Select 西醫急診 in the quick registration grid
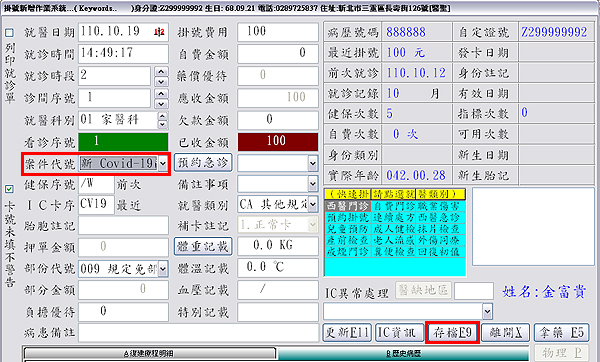Screen dimensions: 600x362 [x=440, y=218]
